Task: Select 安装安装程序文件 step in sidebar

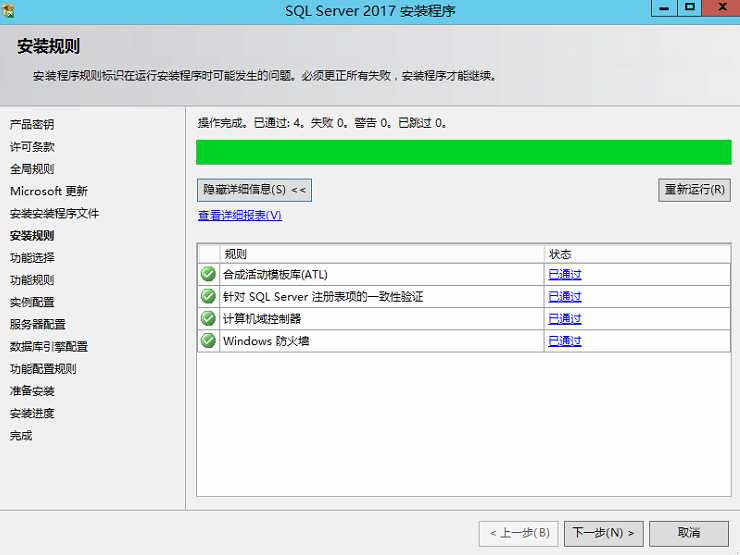Action: pos(54,213)
